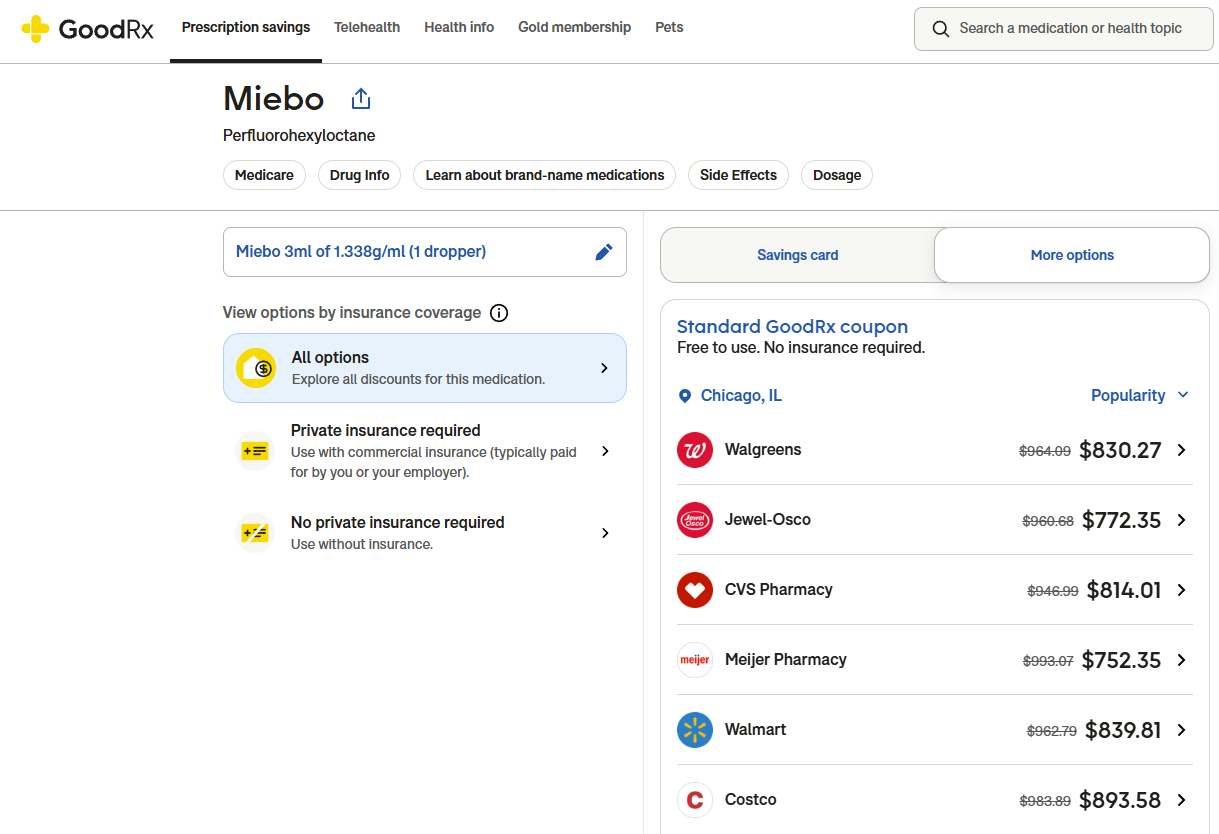Open the Telehealth navigation menu
The image size is (1219, 834).
coord(367,28)
